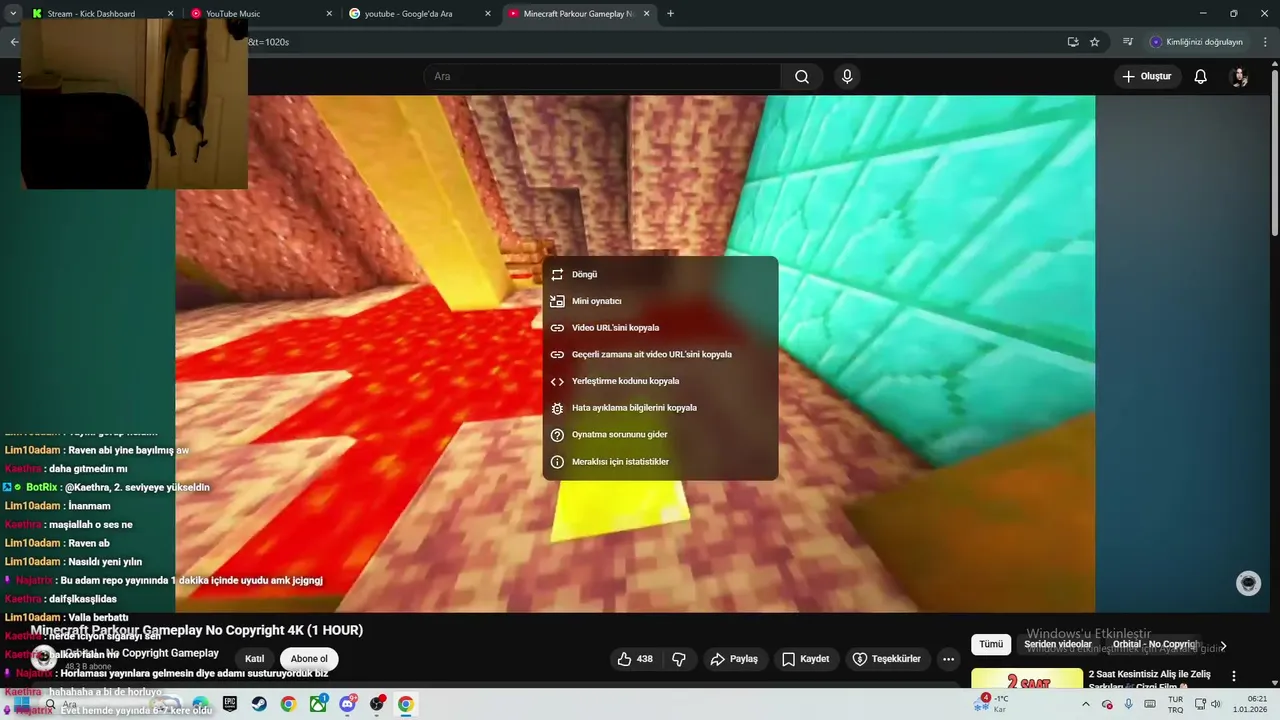This screenshot has width=1280, height=720.
Task: Select the Tümü filter chip
Action: pos(991,645)
